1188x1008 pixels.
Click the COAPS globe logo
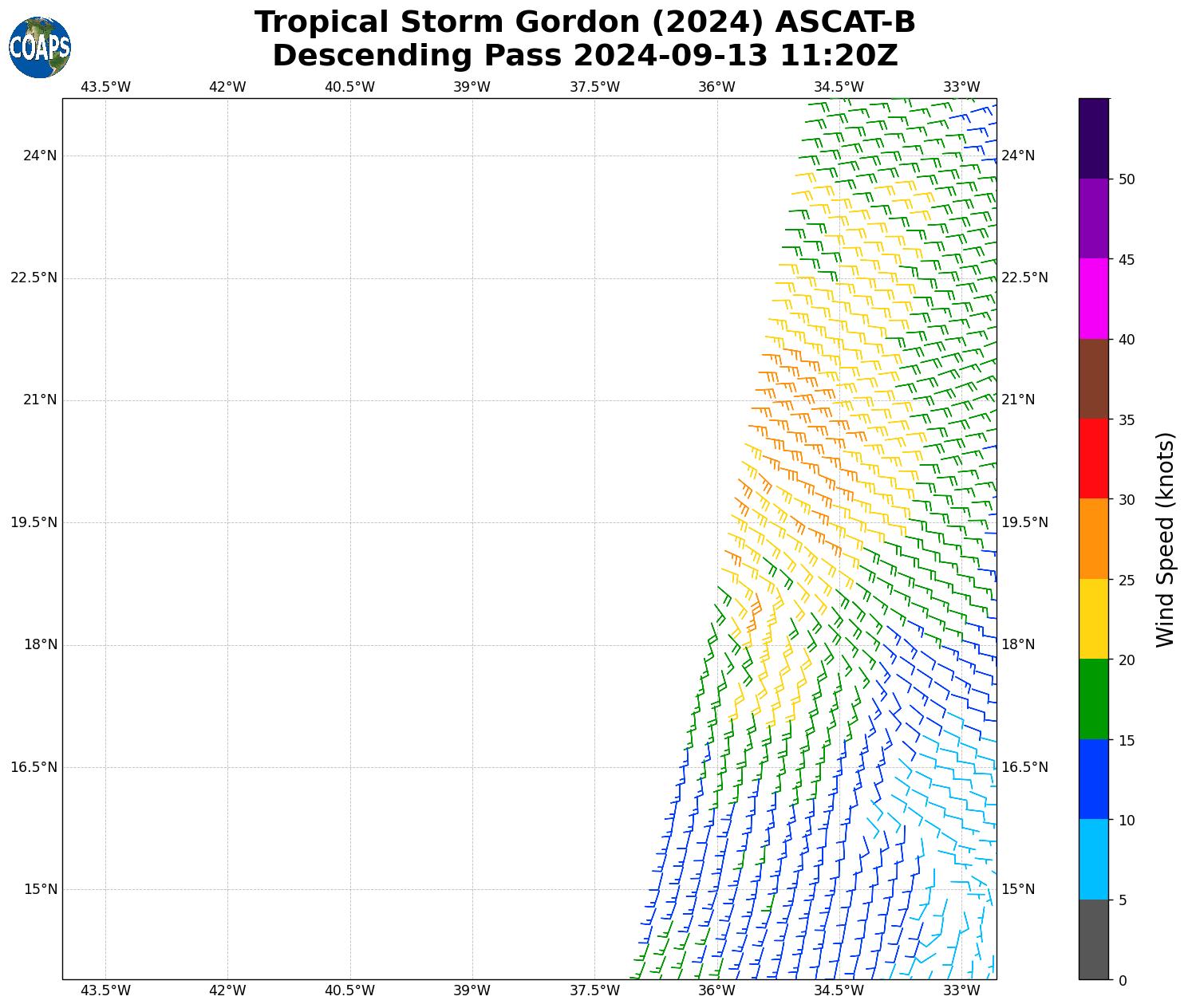coord(40,48)
